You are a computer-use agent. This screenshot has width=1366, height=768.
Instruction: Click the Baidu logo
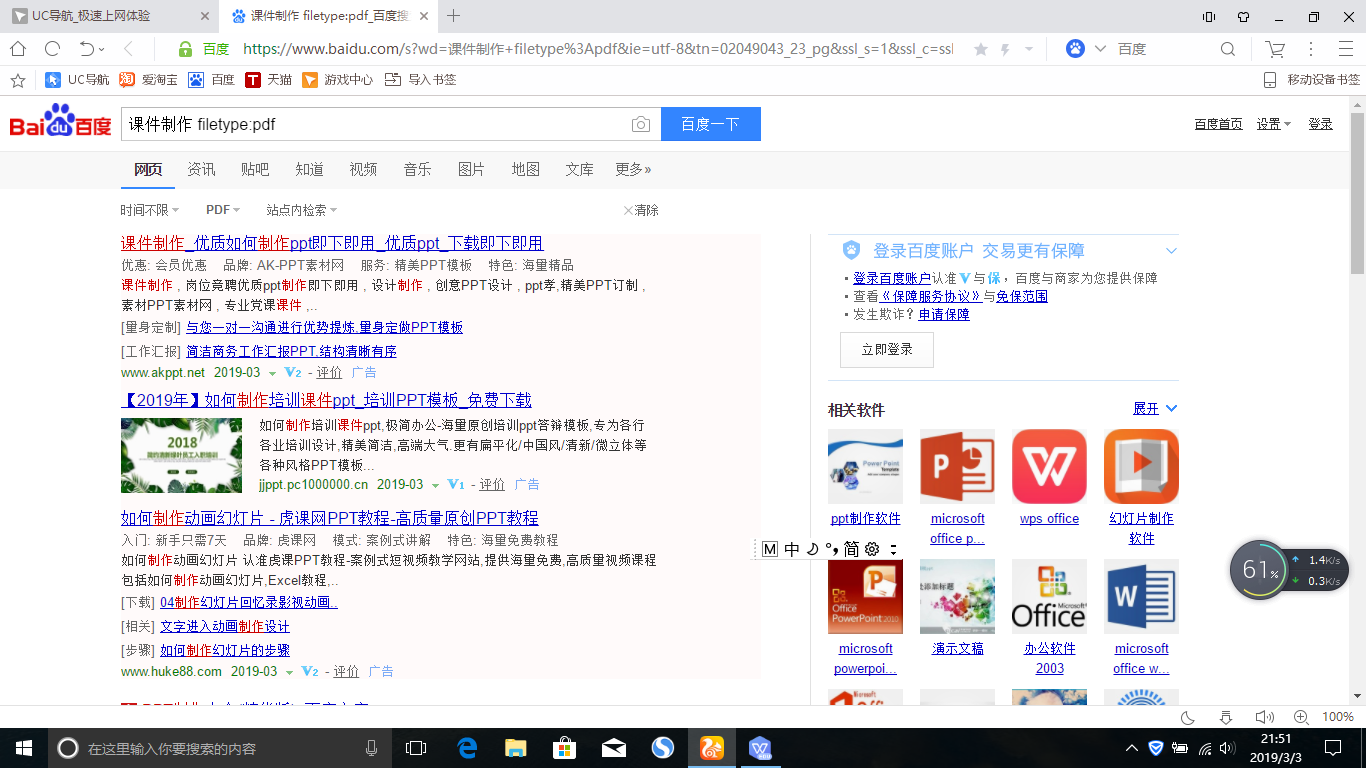(x=60, y=121)
